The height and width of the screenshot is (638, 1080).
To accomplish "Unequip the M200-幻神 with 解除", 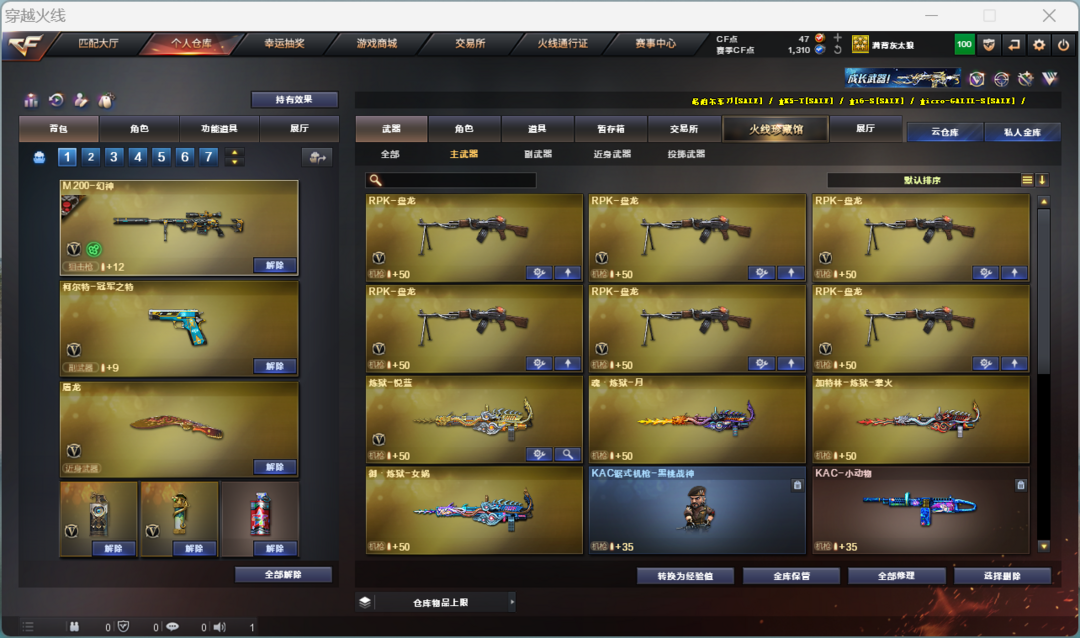I will [x=274, y=265].
